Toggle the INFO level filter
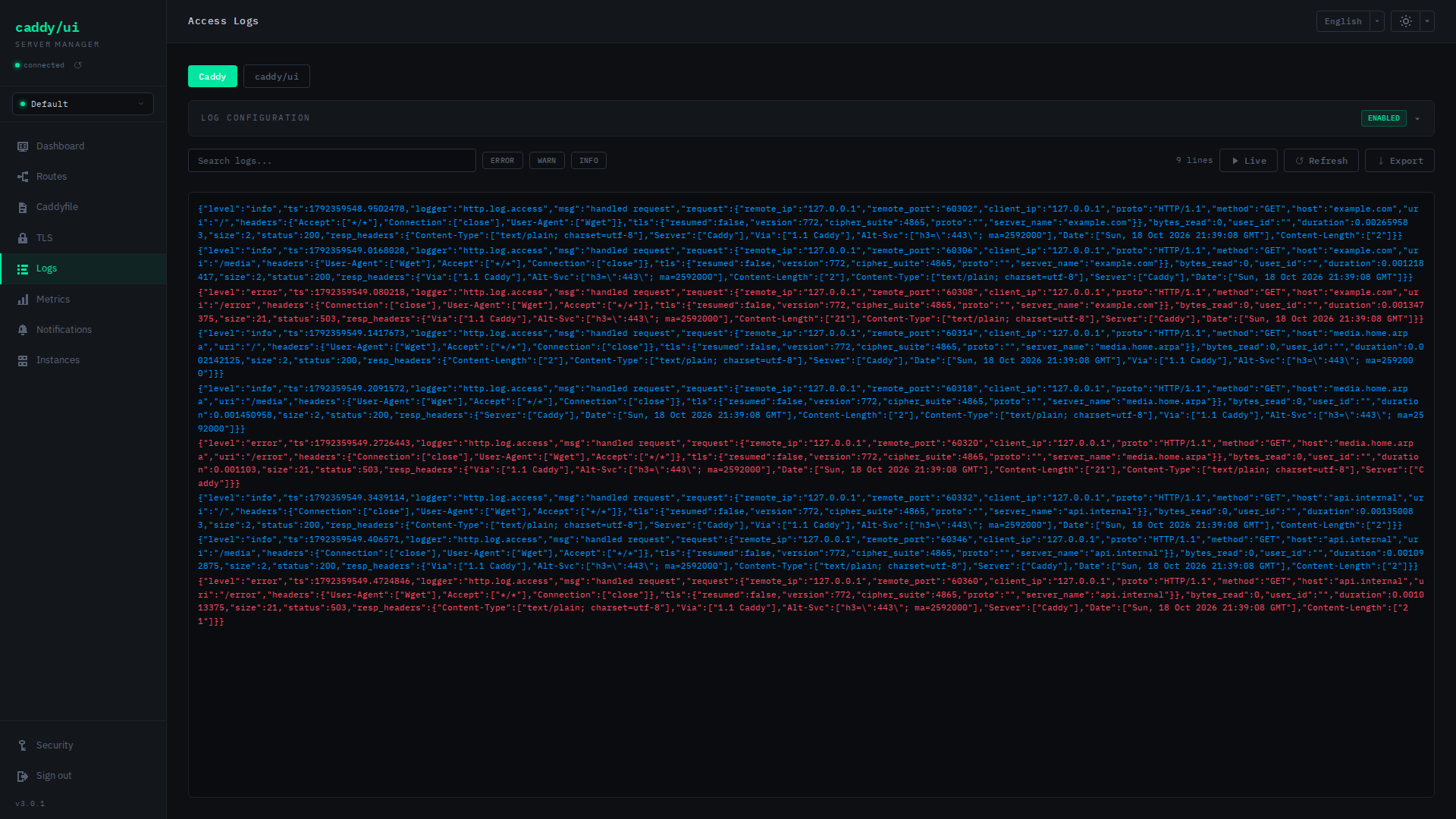The image size is (1456, 819). coord(588,161)
